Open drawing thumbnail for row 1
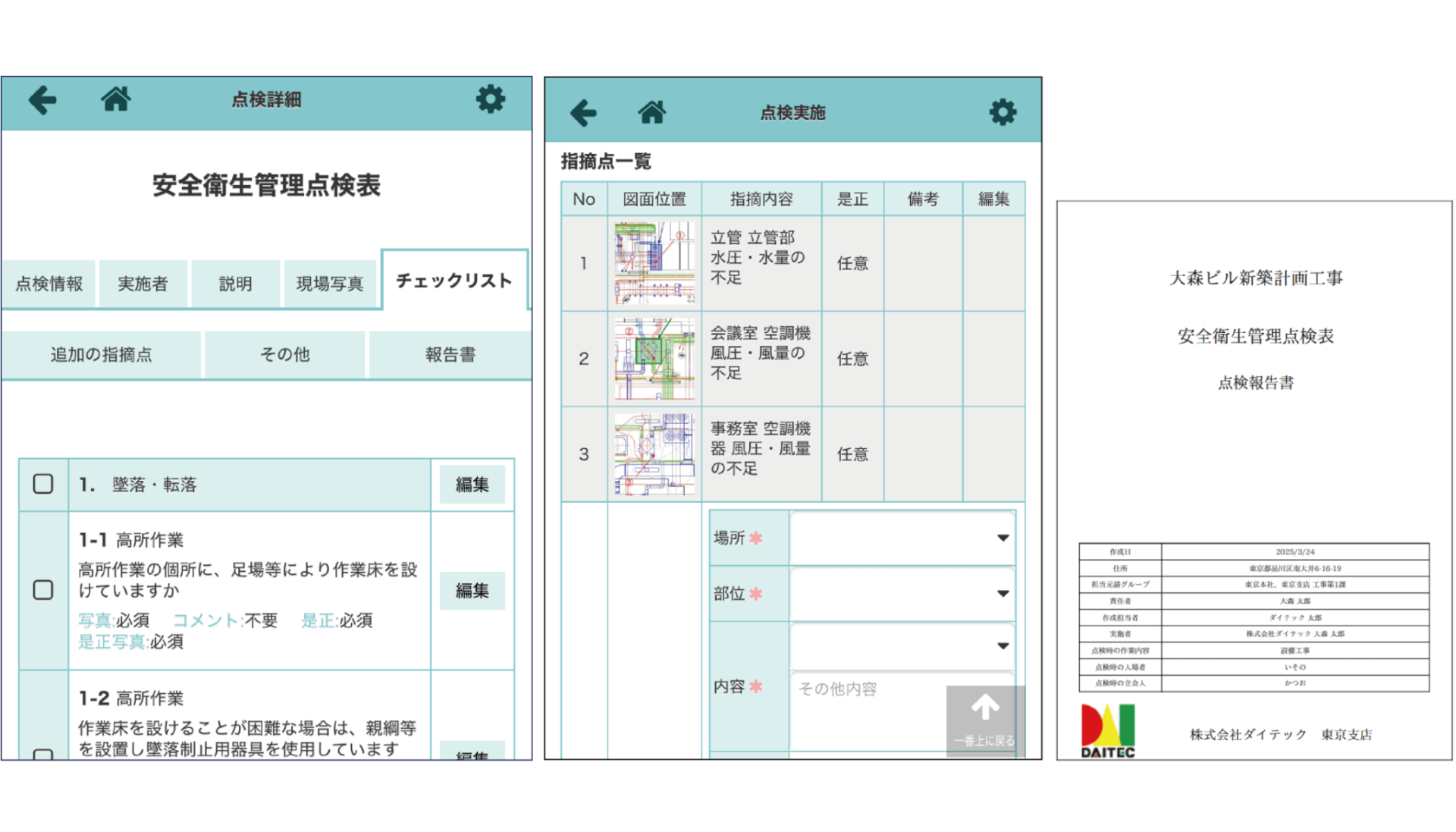The width and height of the screenshot is (1456, 832). pos(654,263)
